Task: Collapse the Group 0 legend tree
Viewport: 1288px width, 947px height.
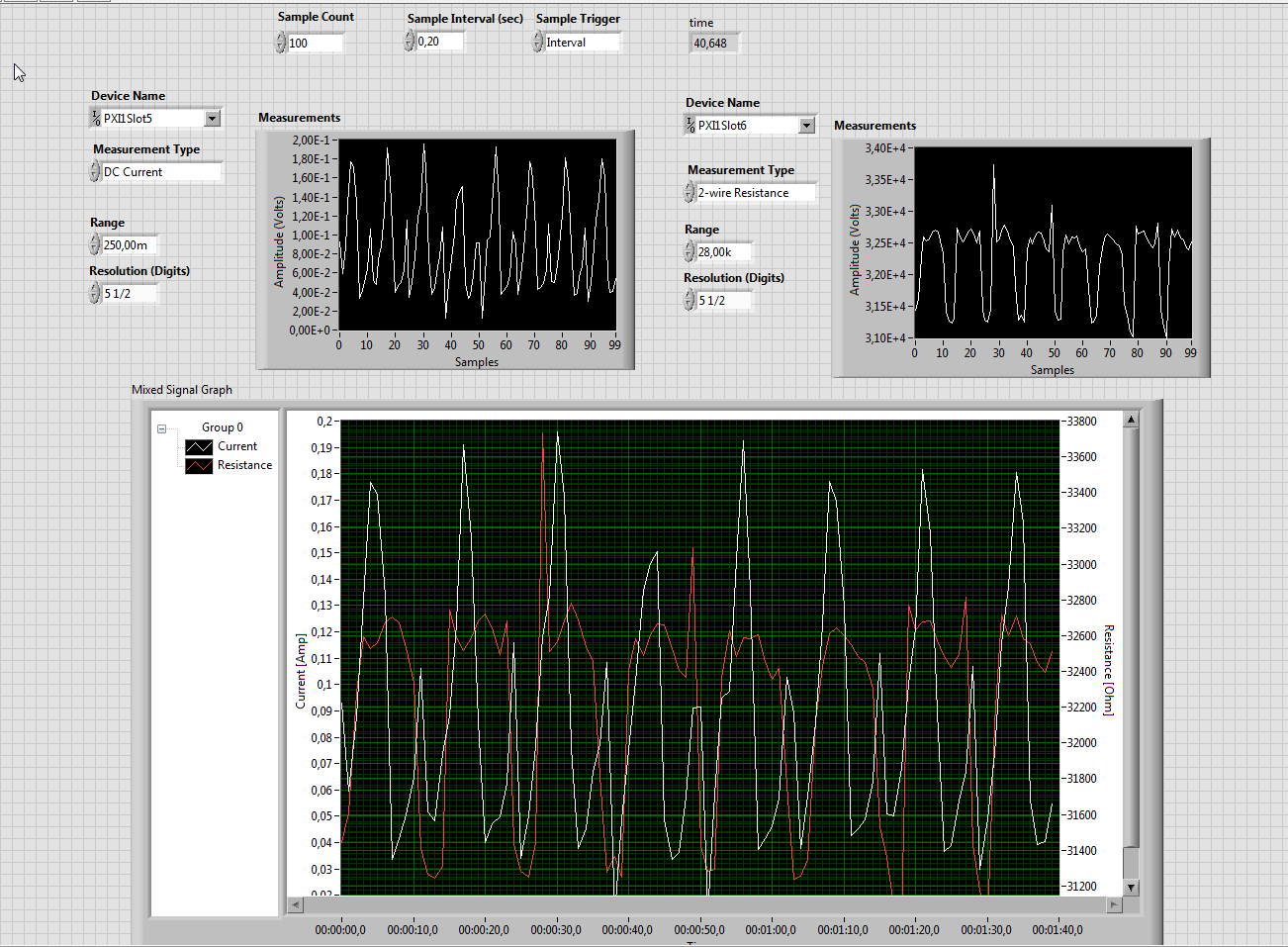Action: point(162,429)
